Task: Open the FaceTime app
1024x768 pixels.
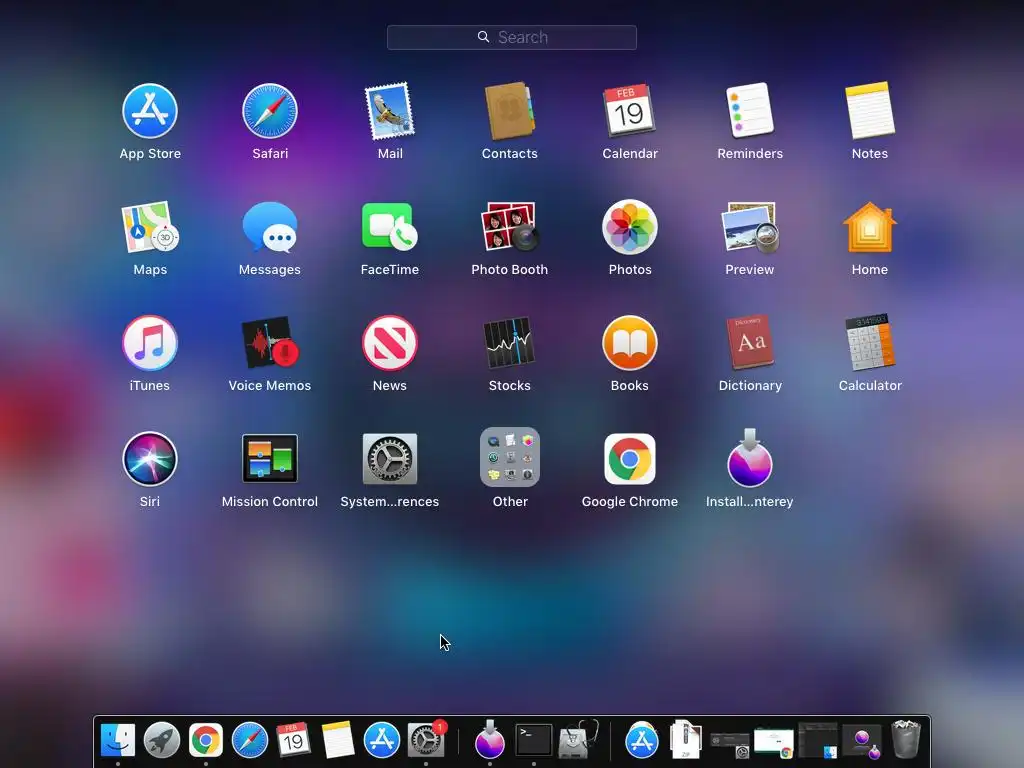Action: [390, 227]
